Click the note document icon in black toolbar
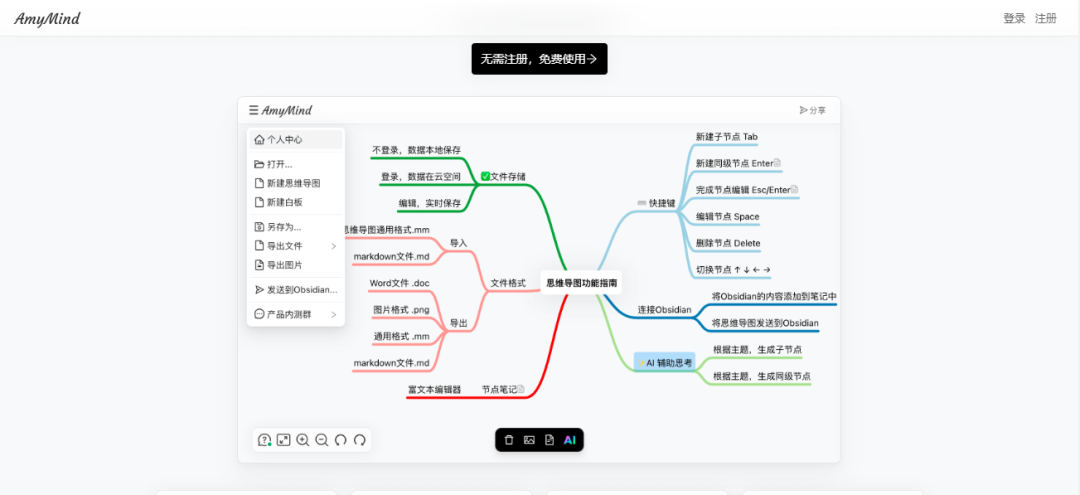Viewport: 1080px width, 495px height. [x=549, y=440]
